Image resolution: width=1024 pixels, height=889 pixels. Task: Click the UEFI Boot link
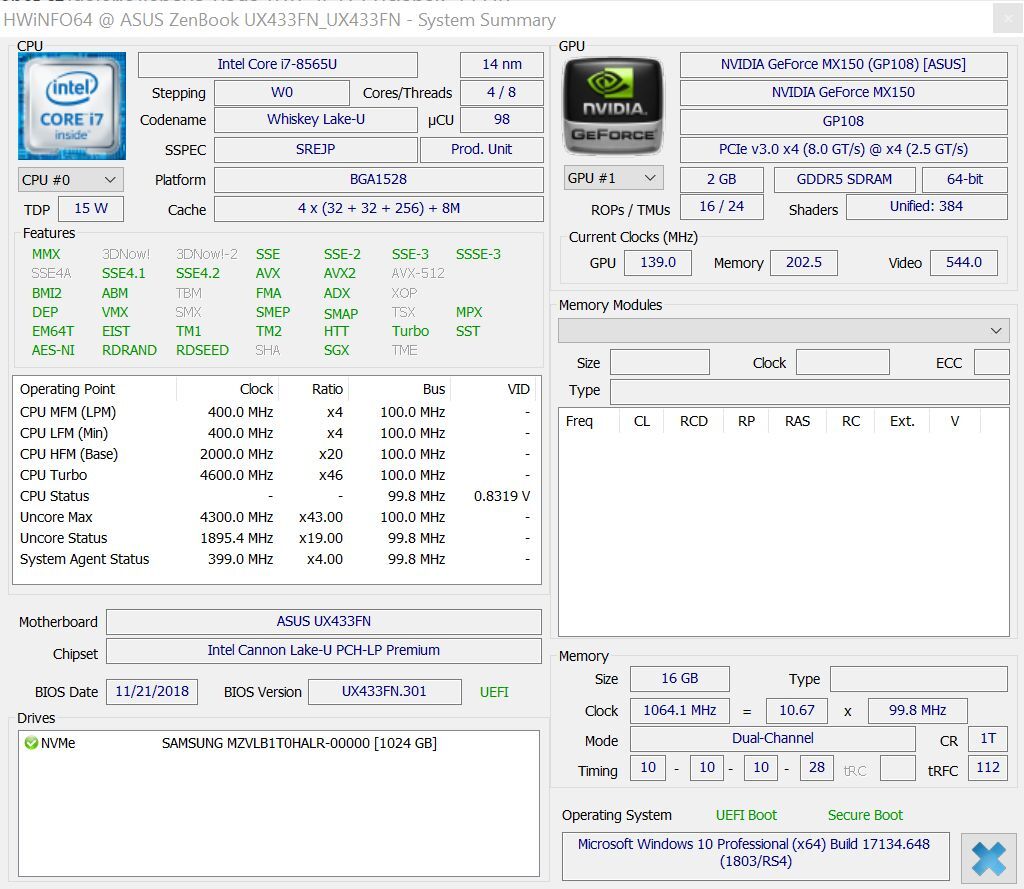point(746,815)
